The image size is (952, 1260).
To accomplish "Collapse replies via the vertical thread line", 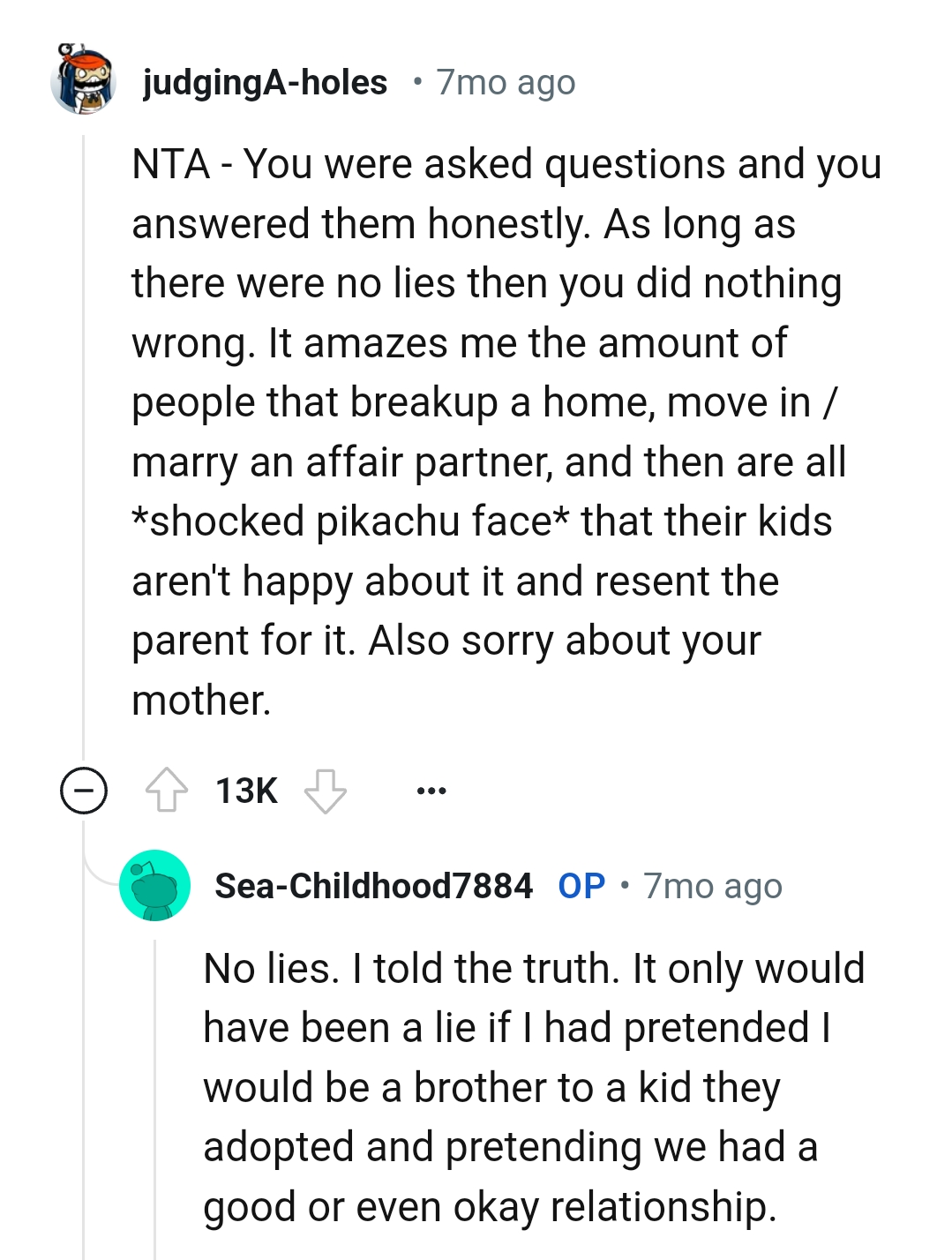I will [86, 441].
